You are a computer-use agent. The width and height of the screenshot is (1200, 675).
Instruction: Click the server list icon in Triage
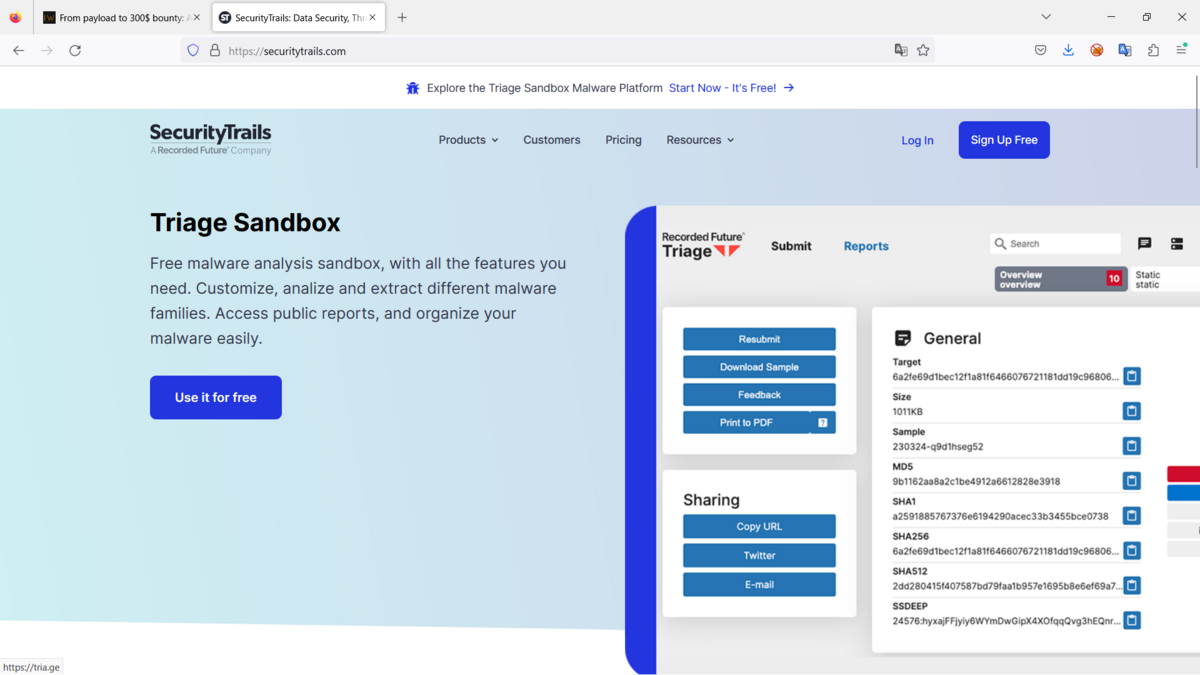pyautogui.click(x=1177, y=244)
